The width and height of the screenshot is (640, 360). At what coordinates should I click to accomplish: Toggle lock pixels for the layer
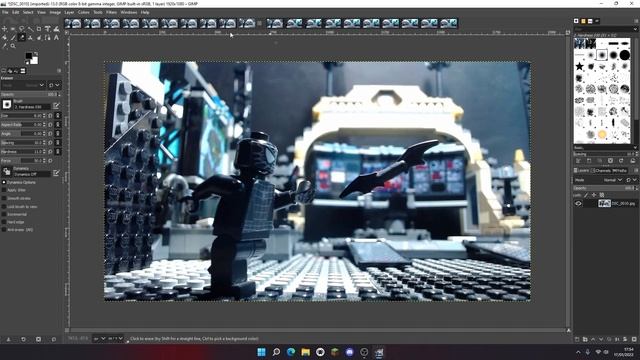[586, 195]
